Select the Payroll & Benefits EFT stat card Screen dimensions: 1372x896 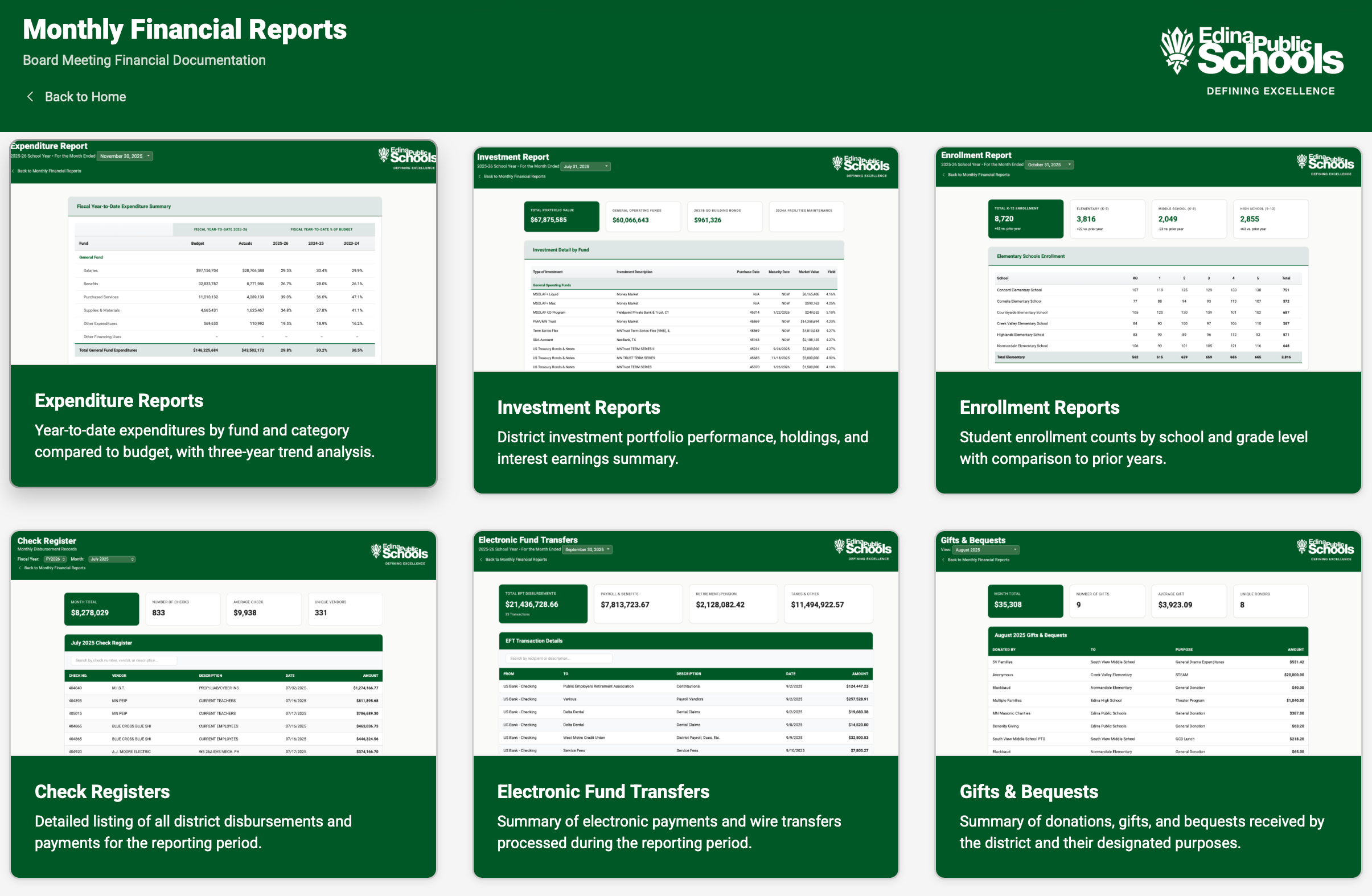point(638,603)
